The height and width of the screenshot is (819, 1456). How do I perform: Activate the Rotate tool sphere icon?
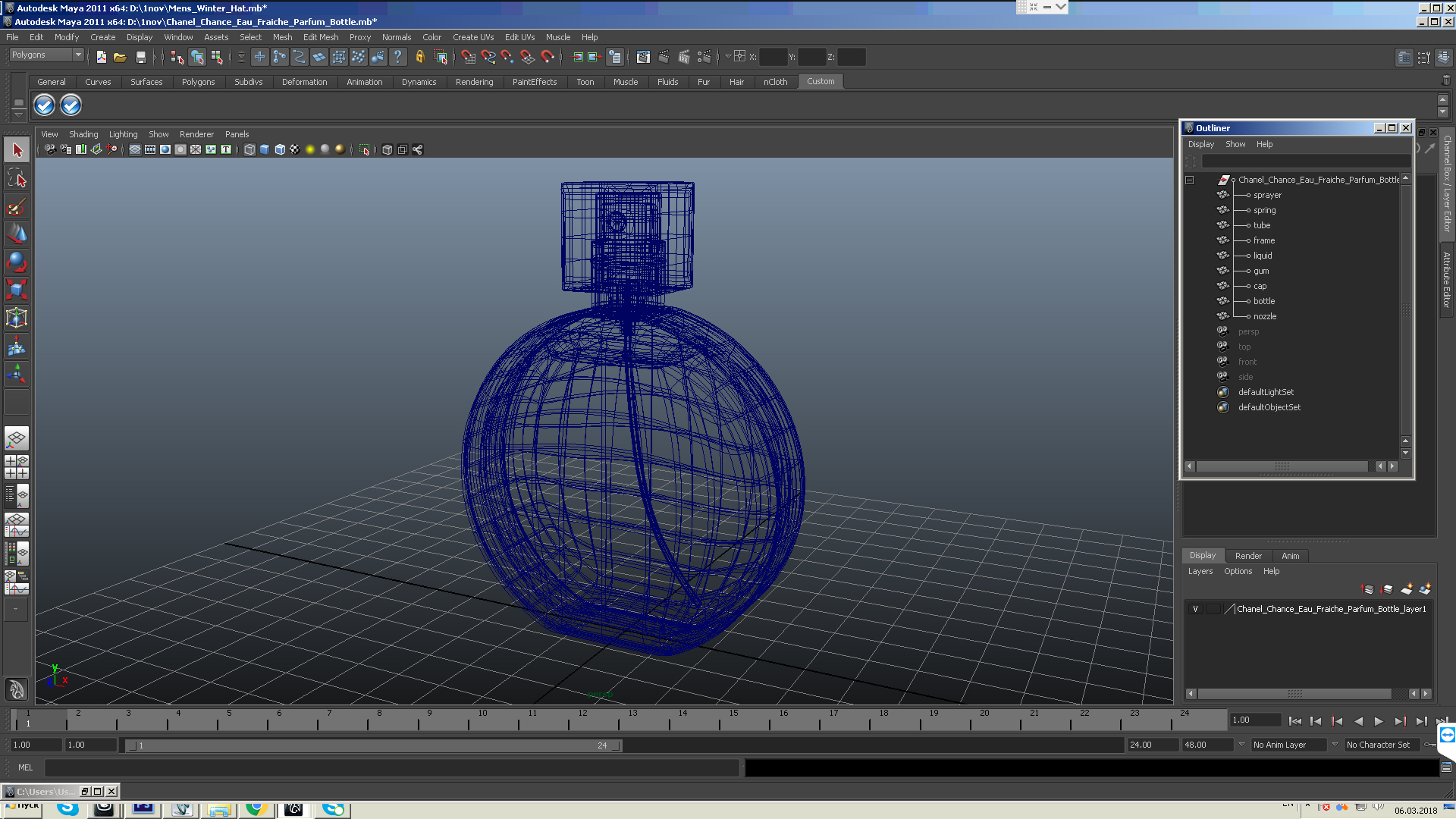(17, 262)
